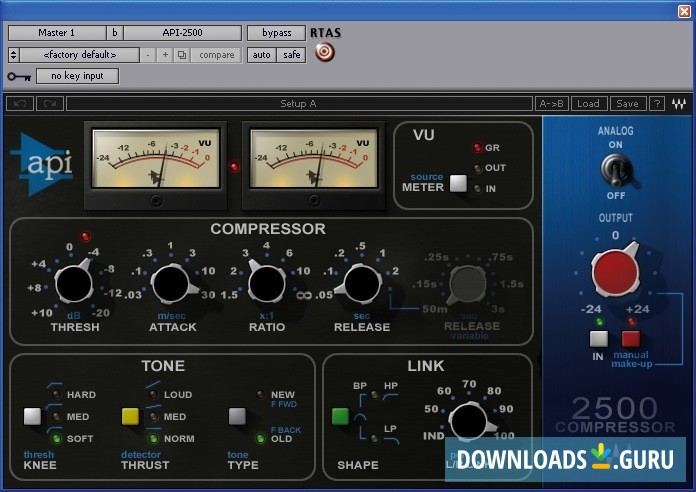This screenshot has height=492, width=696.
Task: Click the Waves logo icon in toolbar
Action: point(680,103)
